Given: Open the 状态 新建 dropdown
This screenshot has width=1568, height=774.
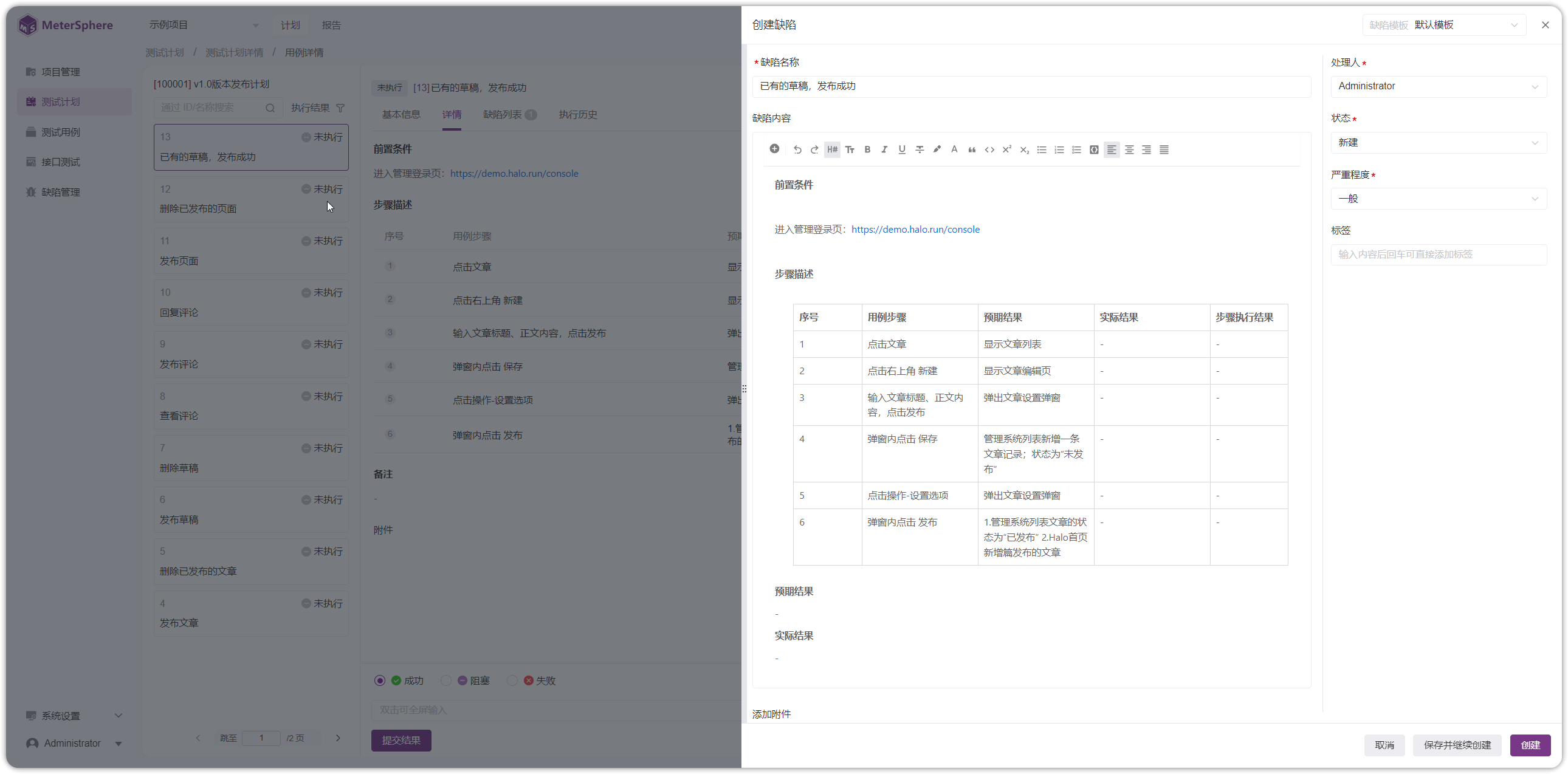Looking at the screenshot, I should point(1439,143).
